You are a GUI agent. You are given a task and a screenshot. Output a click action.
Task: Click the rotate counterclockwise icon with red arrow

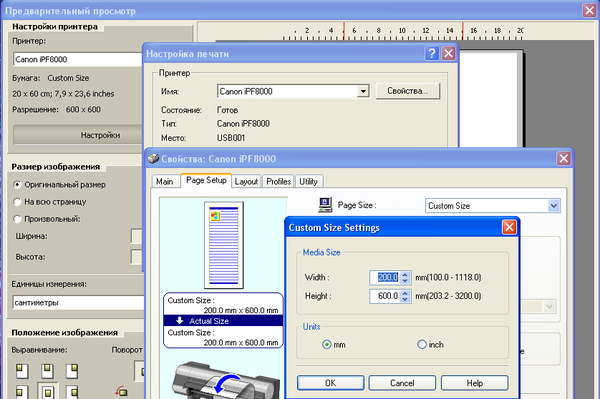tap(122, 391)
